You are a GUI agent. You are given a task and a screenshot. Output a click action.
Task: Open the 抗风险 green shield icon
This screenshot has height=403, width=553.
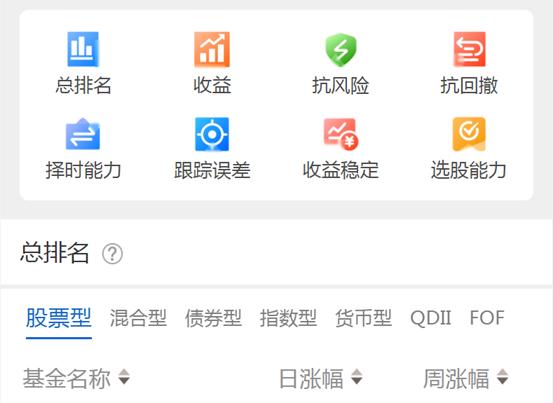(340, 49)
